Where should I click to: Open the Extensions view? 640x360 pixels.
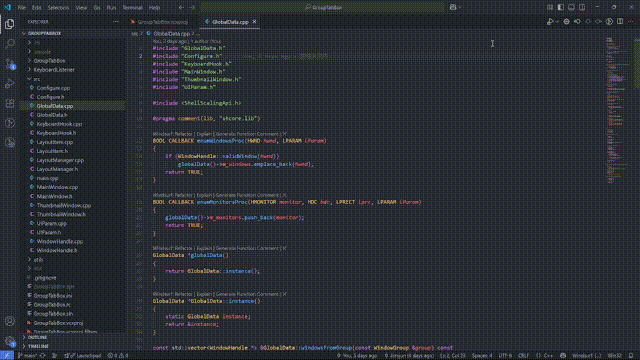pos(10,103)
